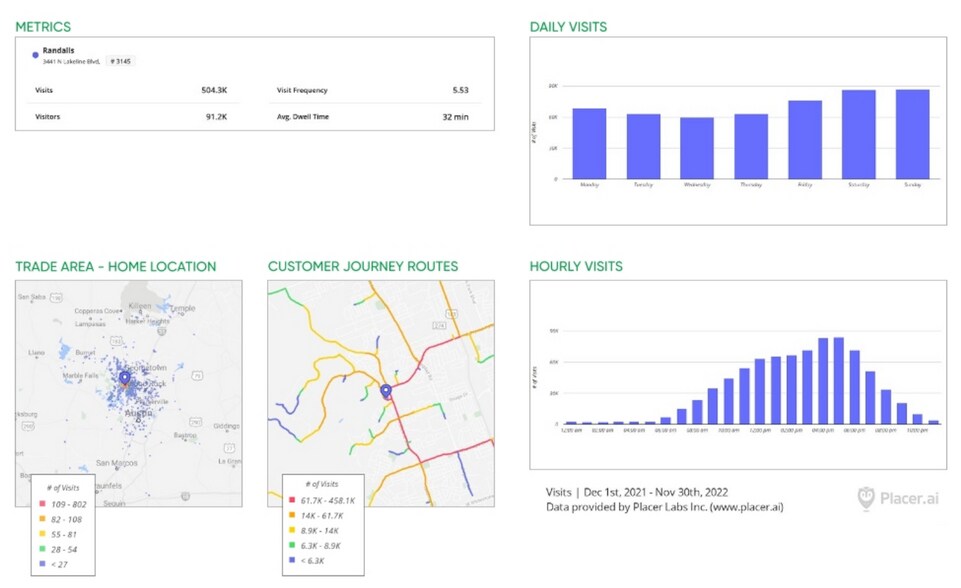This screenshot has width=961, height=588.
Task: Click the Wednesday bar in Daily Visits
Action: (697, 148)
